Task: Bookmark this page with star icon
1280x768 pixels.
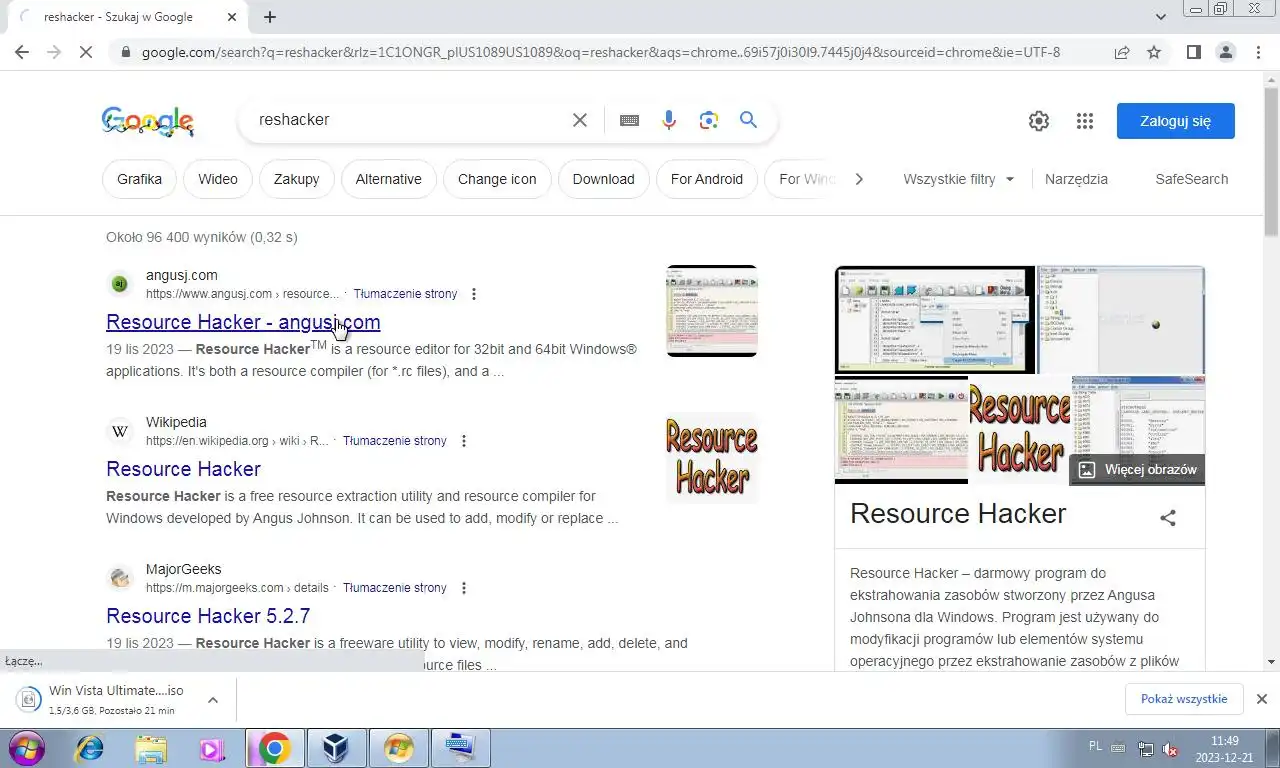Action: click(x=1154, y=52)
